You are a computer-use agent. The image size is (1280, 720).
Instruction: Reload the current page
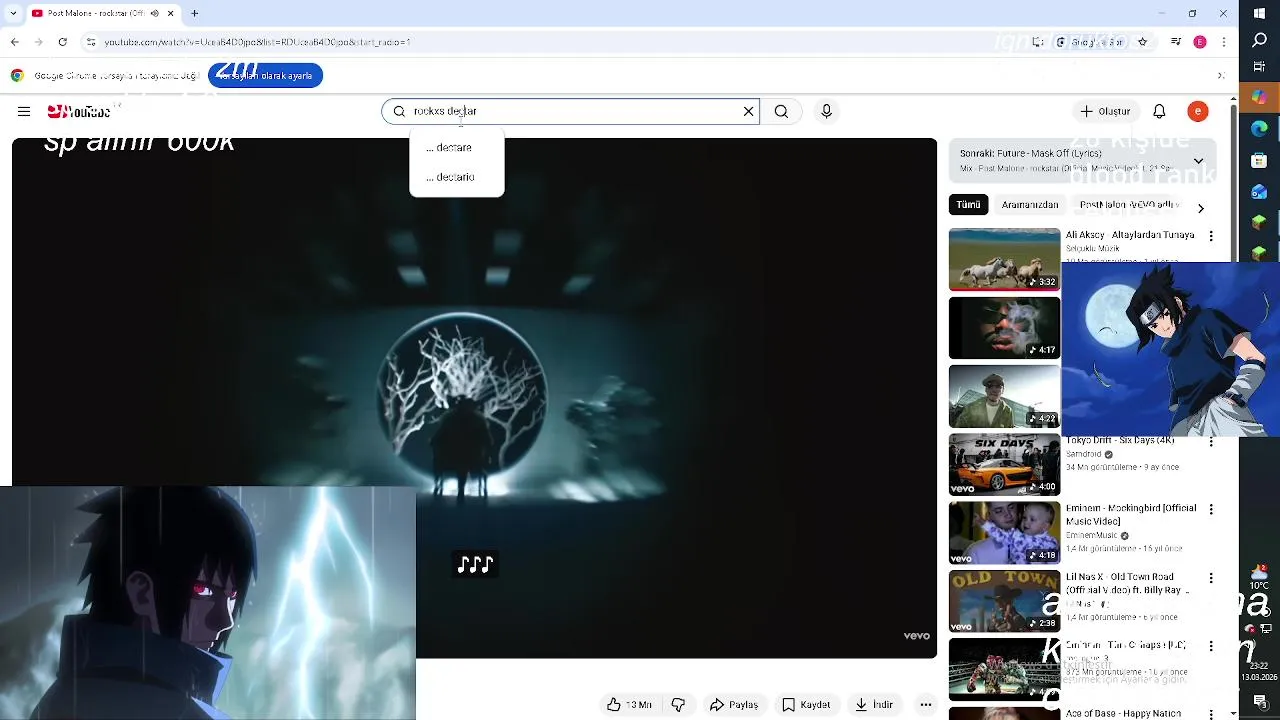pyautogui.click(x=62, y=42)
